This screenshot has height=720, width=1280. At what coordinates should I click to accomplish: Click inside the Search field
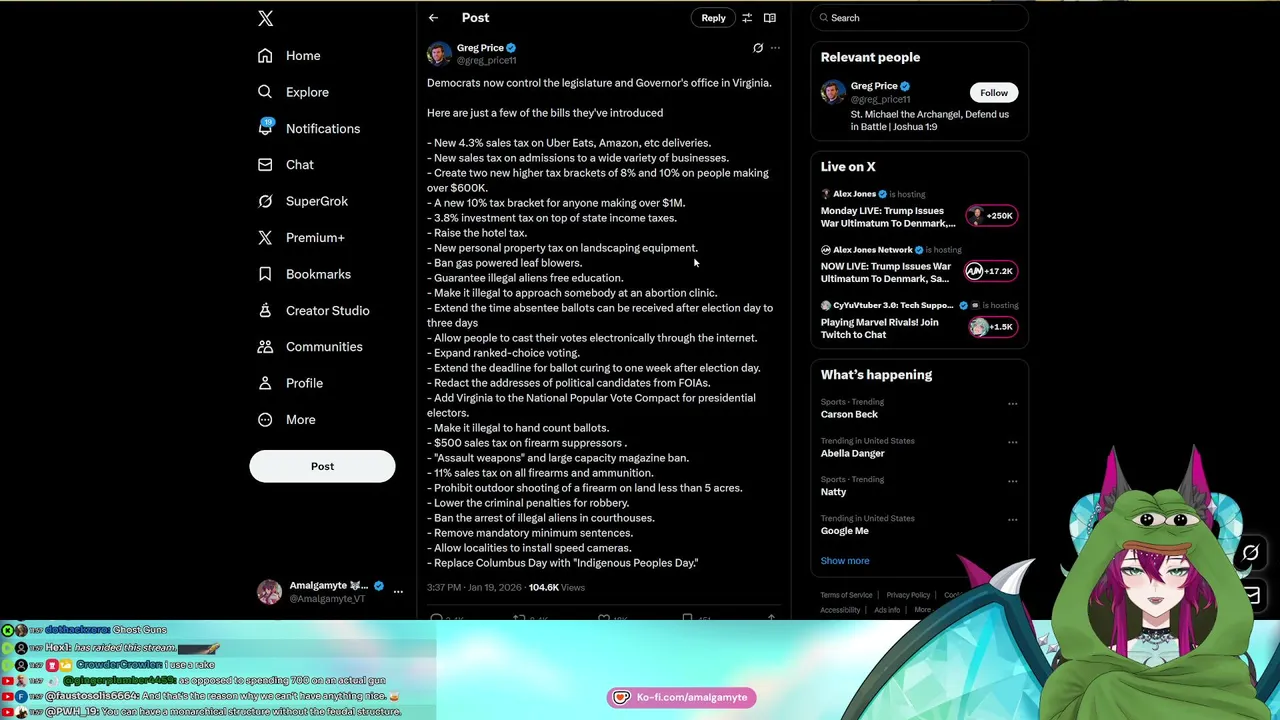[919, 18]
